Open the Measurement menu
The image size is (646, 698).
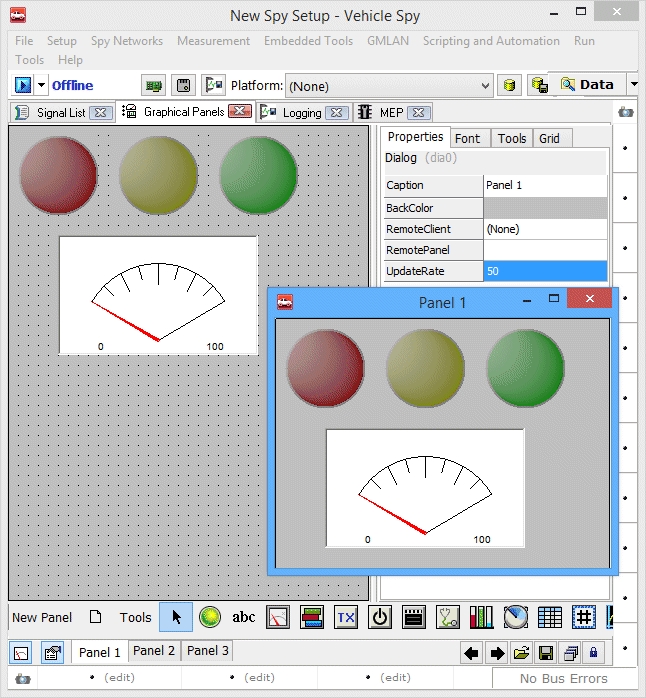pyautogui.click(x=213, y=41)
